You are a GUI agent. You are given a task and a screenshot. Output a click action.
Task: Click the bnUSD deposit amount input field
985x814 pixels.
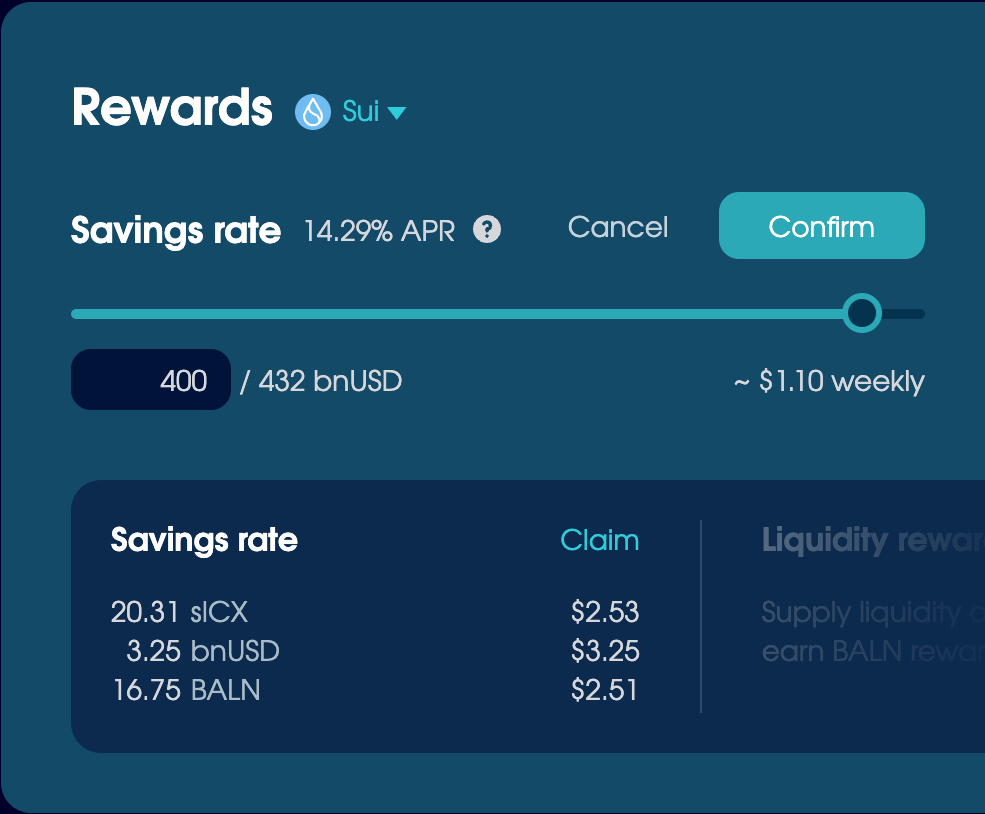click(151, 380)
